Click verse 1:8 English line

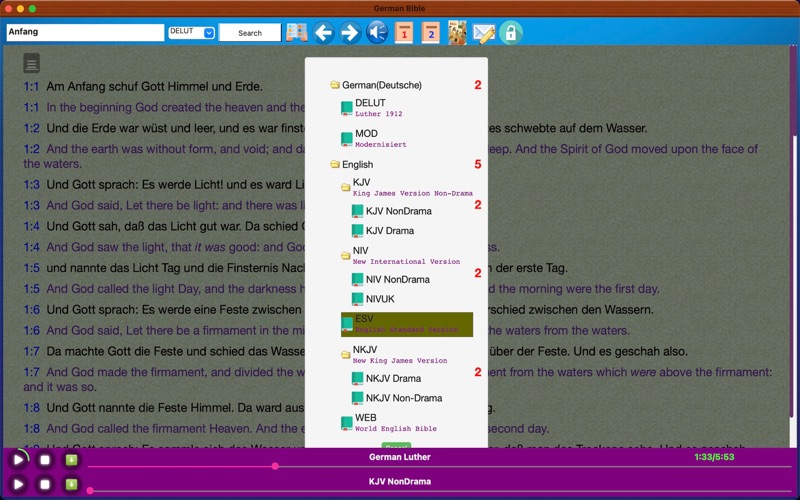(x=286, y=429)
